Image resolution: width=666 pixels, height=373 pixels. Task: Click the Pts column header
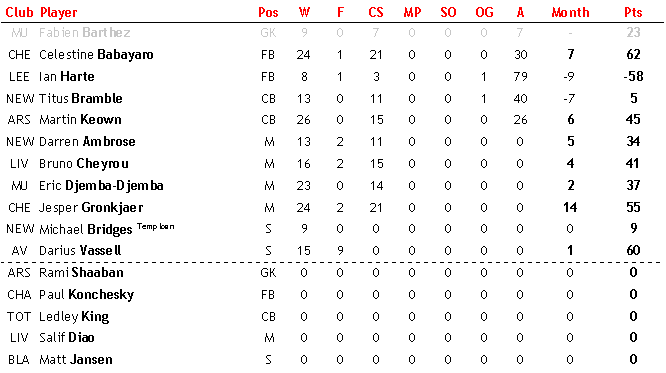tap(633, 12)
